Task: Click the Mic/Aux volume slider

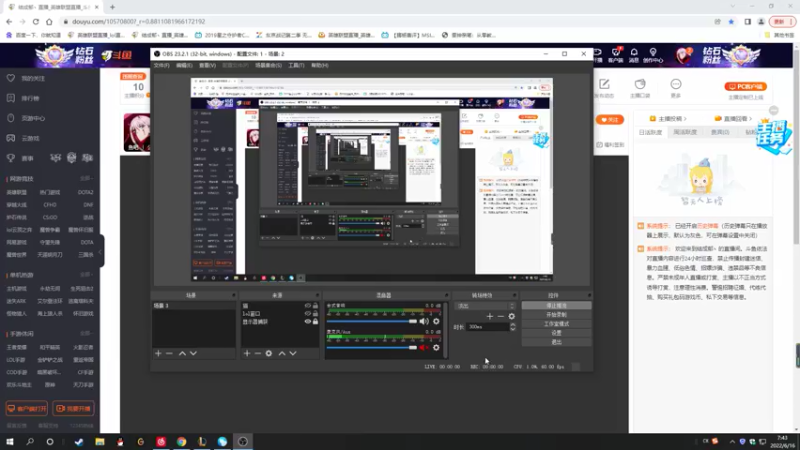Action: (x=371, y=347)
